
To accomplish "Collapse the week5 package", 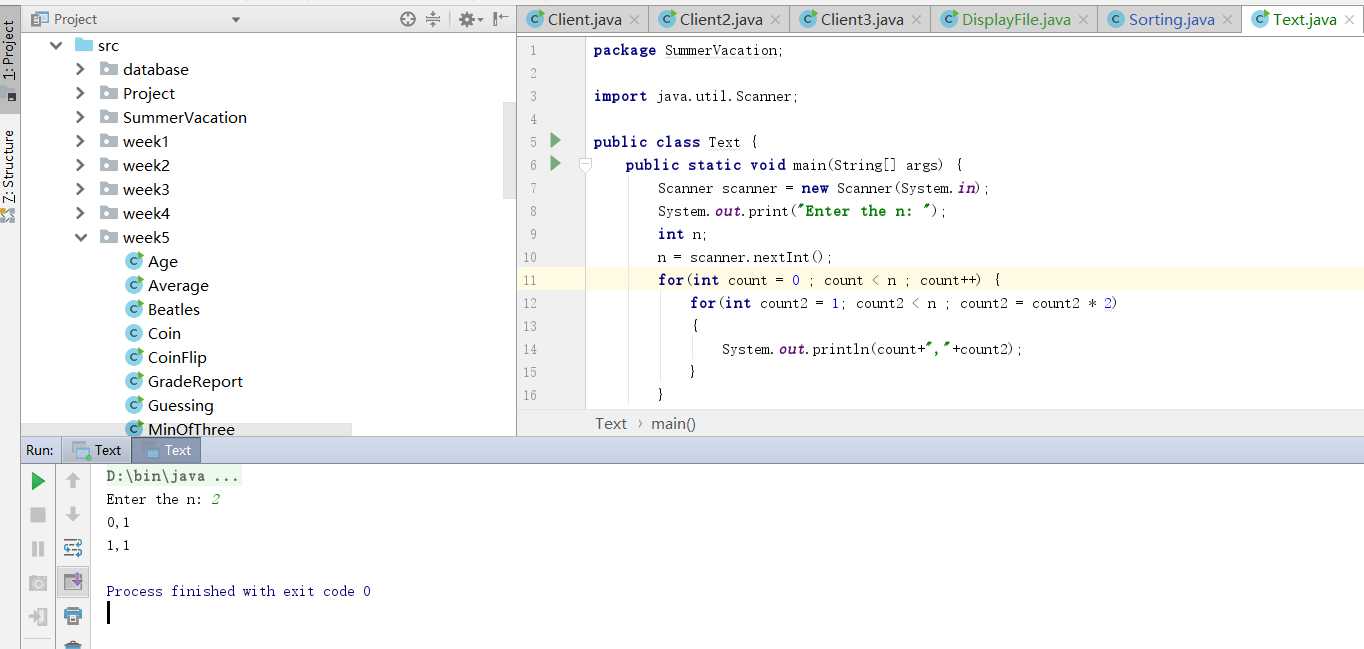I will (80, 237).
